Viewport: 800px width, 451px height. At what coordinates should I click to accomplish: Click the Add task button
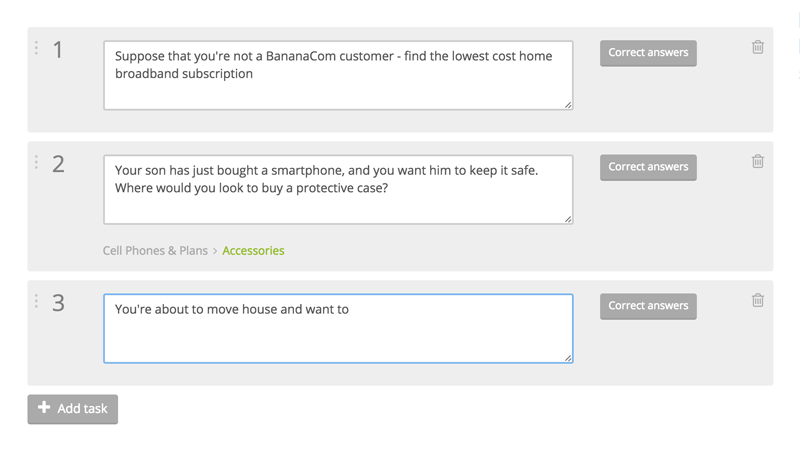pos(72,409)
